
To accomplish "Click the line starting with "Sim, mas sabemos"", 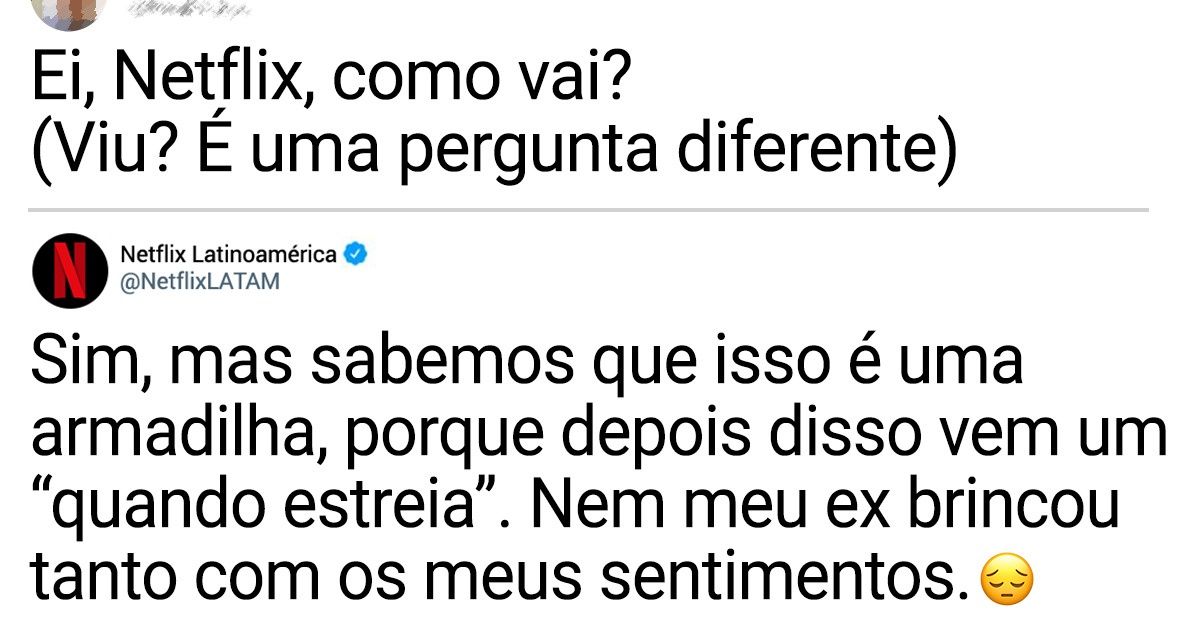I will tap(527, 362).
